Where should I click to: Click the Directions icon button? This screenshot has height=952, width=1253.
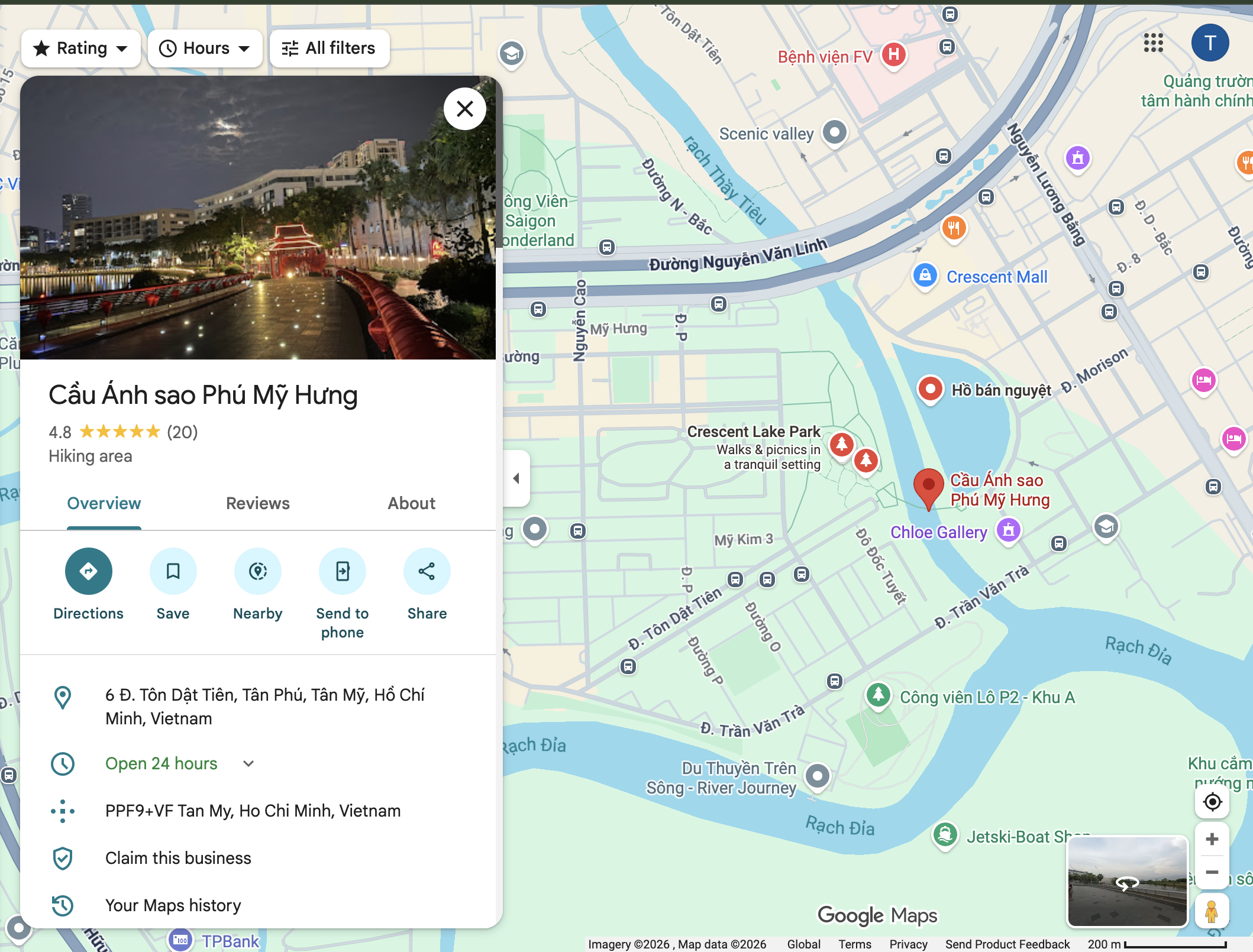pyautogui.click(x=88, y=571)
